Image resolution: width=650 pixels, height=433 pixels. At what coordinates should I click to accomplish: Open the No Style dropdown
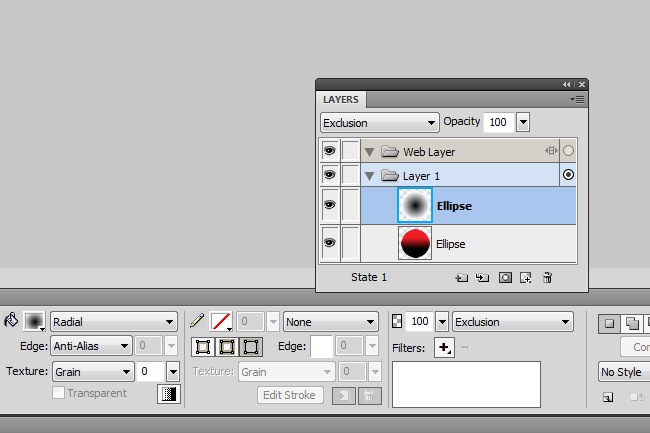point(622,372)
